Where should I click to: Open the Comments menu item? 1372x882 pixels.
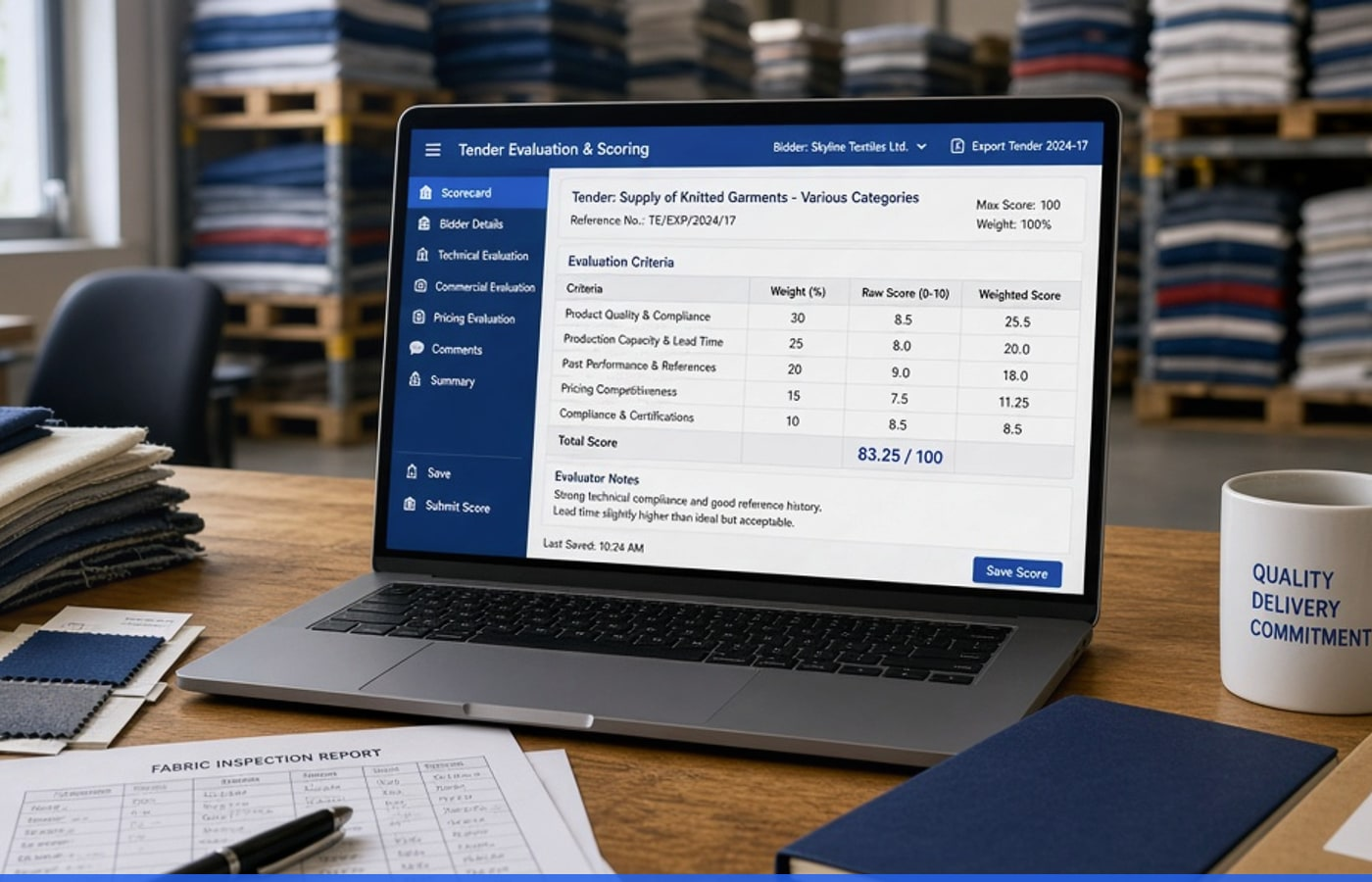coord(448,349)
